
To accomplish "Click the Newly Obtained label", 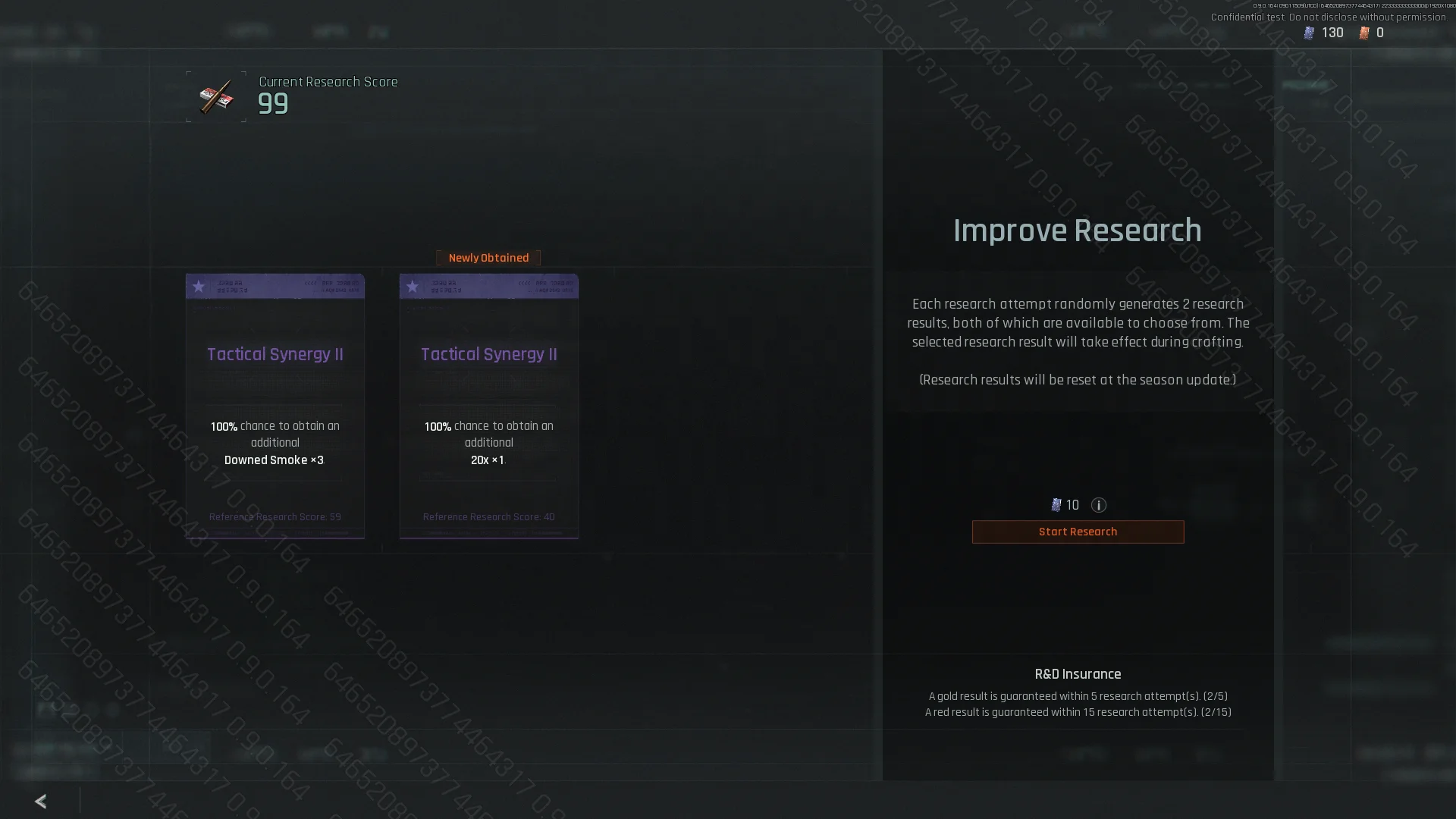I will (x=488, y=258).
